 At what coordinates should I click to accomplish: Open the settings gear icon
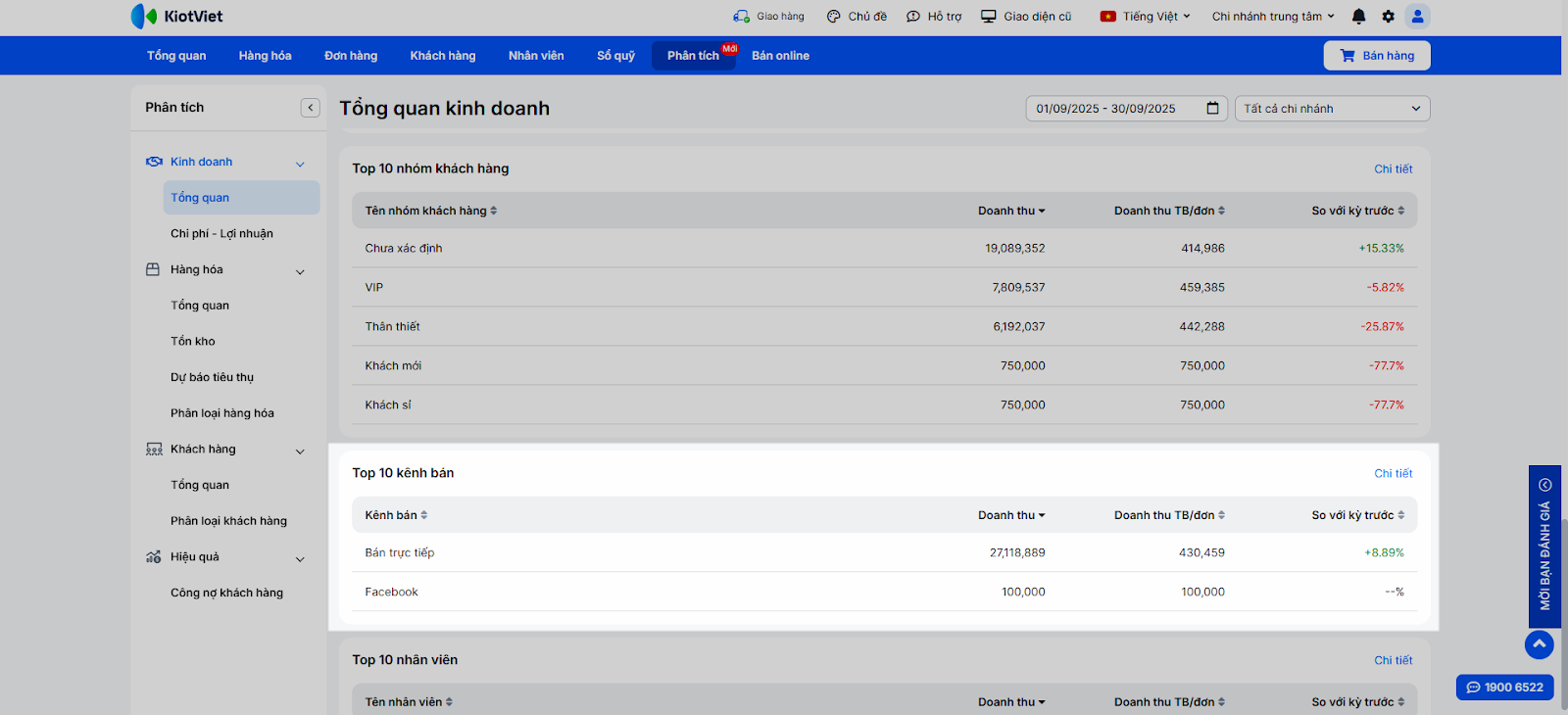coord(1388,17)
